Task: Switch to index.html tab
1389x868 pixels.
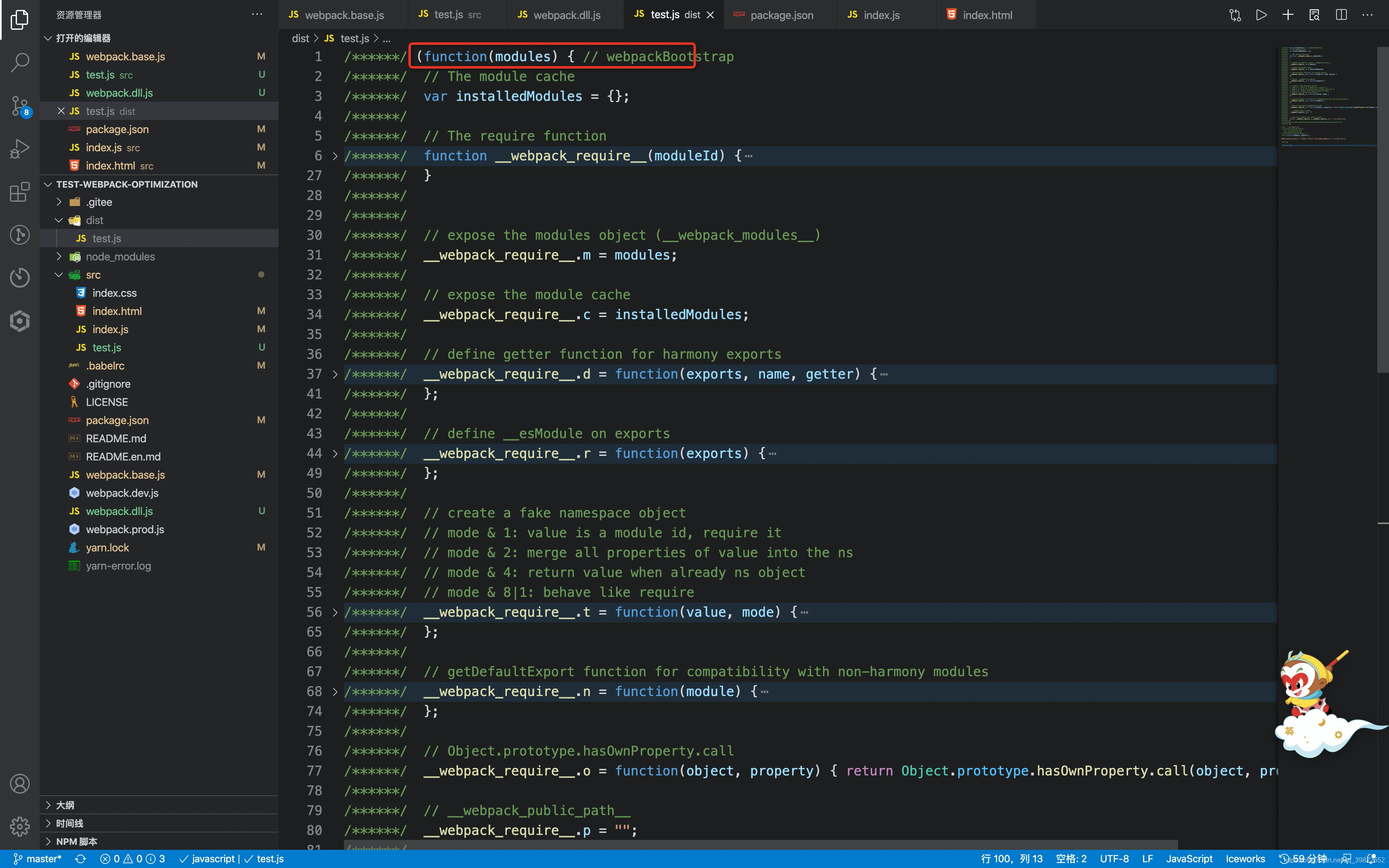Action: (x=986, y=15)
